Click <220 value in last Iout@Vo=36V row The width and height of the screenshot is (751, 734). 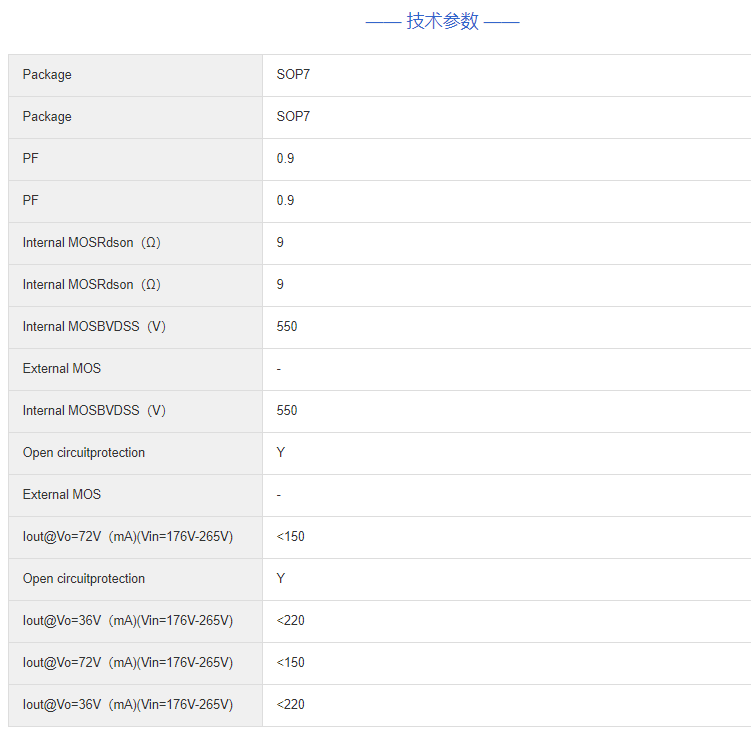[x=291, y=705]
